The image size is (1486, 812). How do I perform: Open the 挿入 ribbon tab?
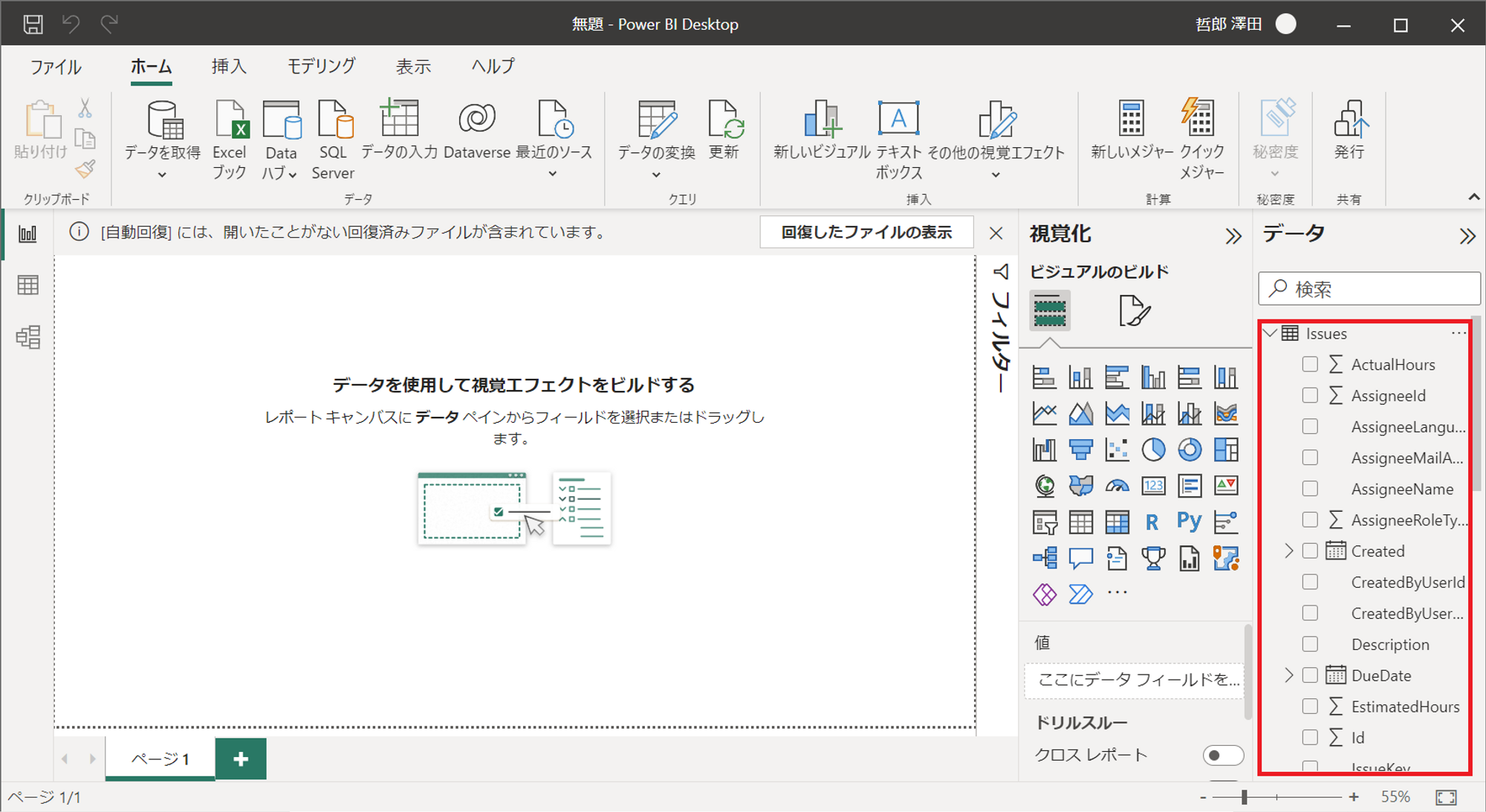click(229, 67)
